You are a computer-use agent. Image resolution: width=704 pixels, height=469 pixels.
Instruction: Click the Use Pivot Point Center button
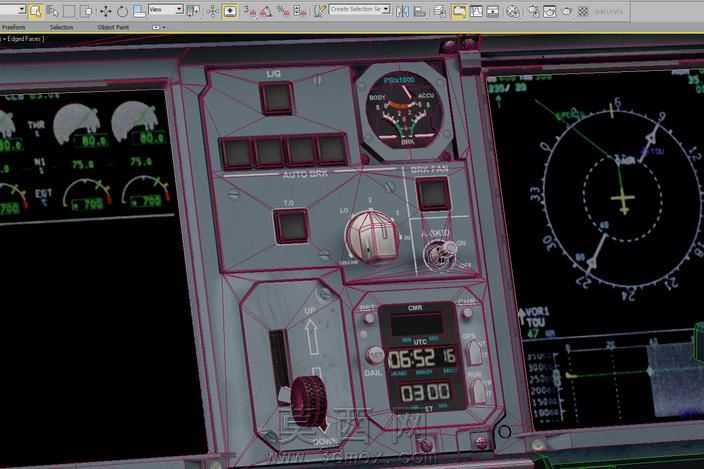pyautogui.click(x=193, y=11)
